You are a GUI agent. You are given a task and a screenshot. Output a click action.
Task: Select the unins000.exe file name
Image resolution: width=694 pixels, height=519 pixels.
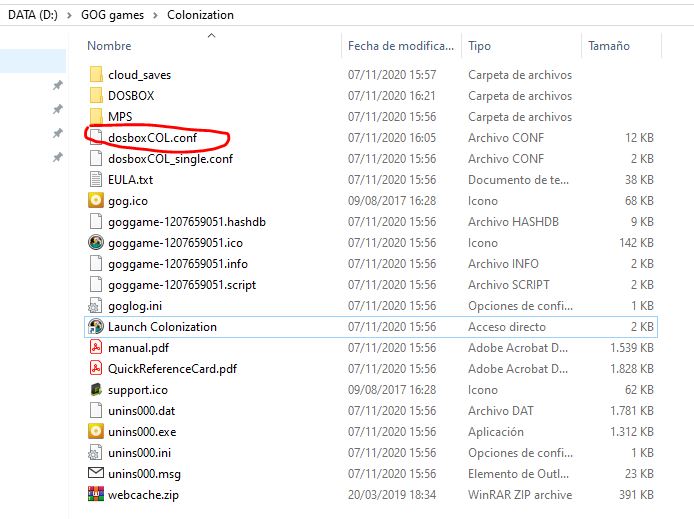[x=142, y=431]
